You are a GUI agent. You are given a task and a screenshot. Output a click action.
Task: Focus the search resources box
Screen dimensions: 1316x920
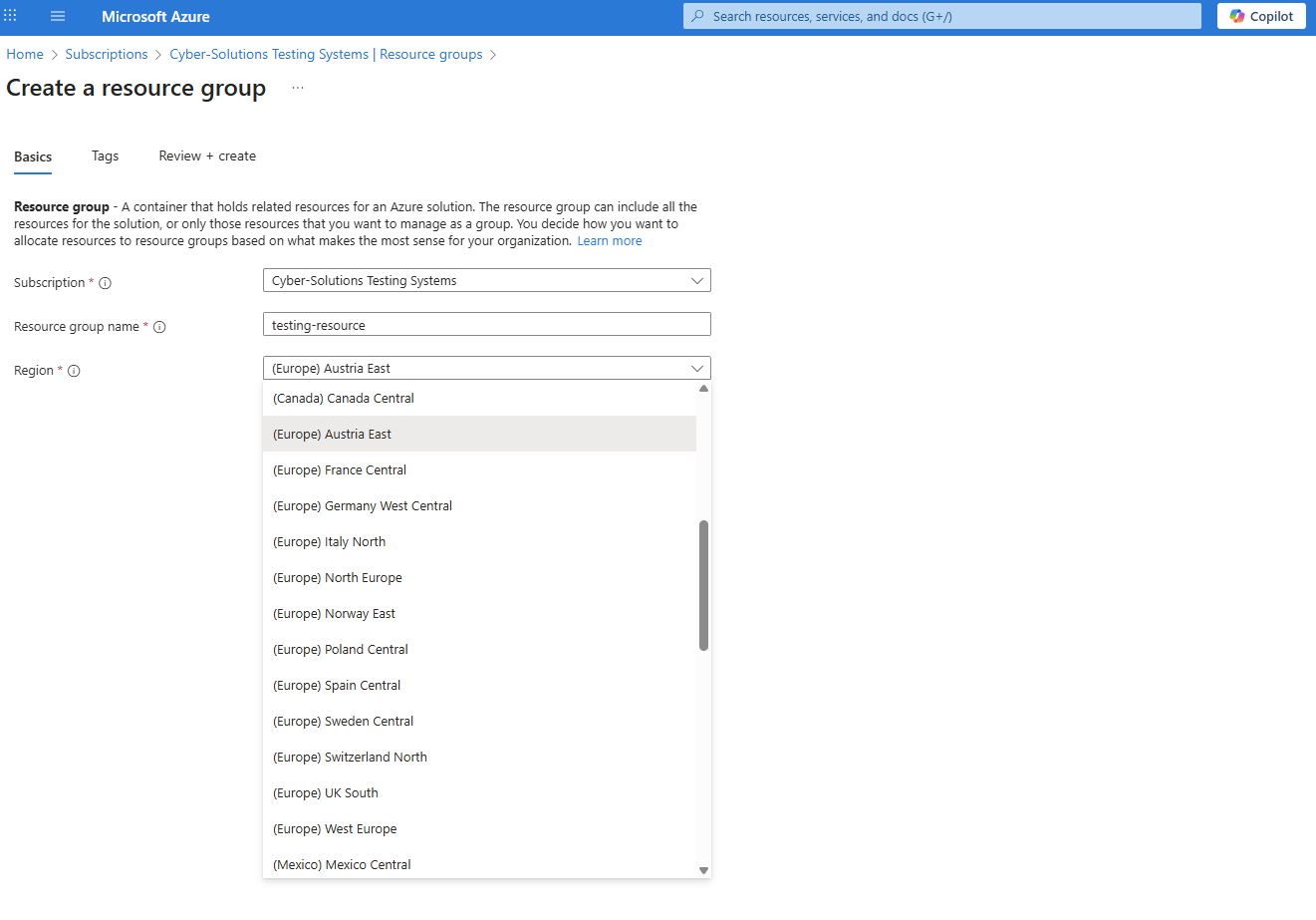(x=942, y=16)
